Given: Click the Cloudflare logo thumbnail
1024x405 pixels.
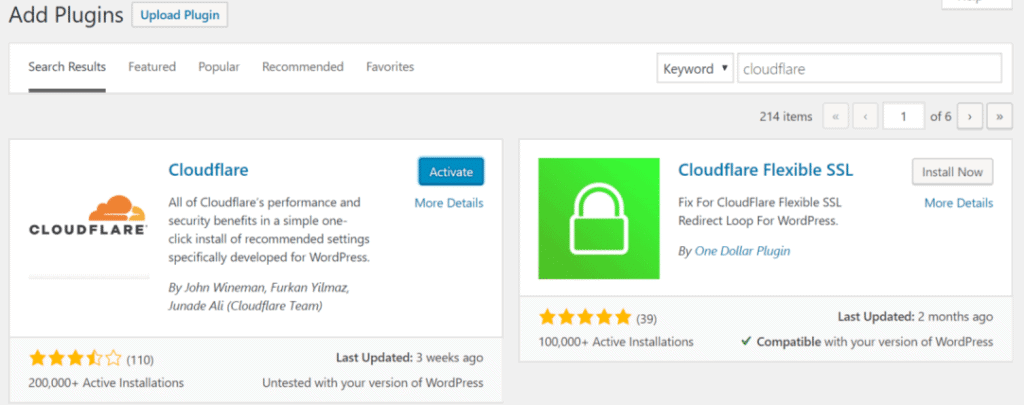Looking at the screenshot, I should tap(89, 218).
